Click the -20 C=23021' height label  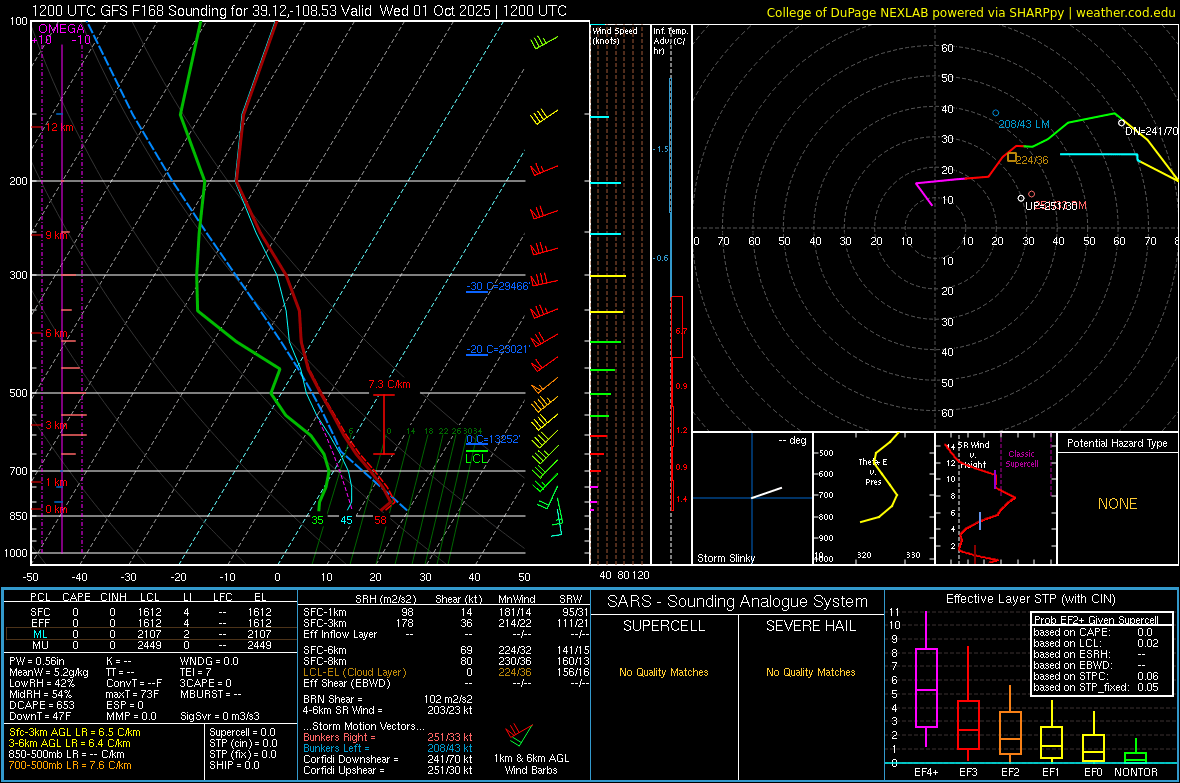497,349
